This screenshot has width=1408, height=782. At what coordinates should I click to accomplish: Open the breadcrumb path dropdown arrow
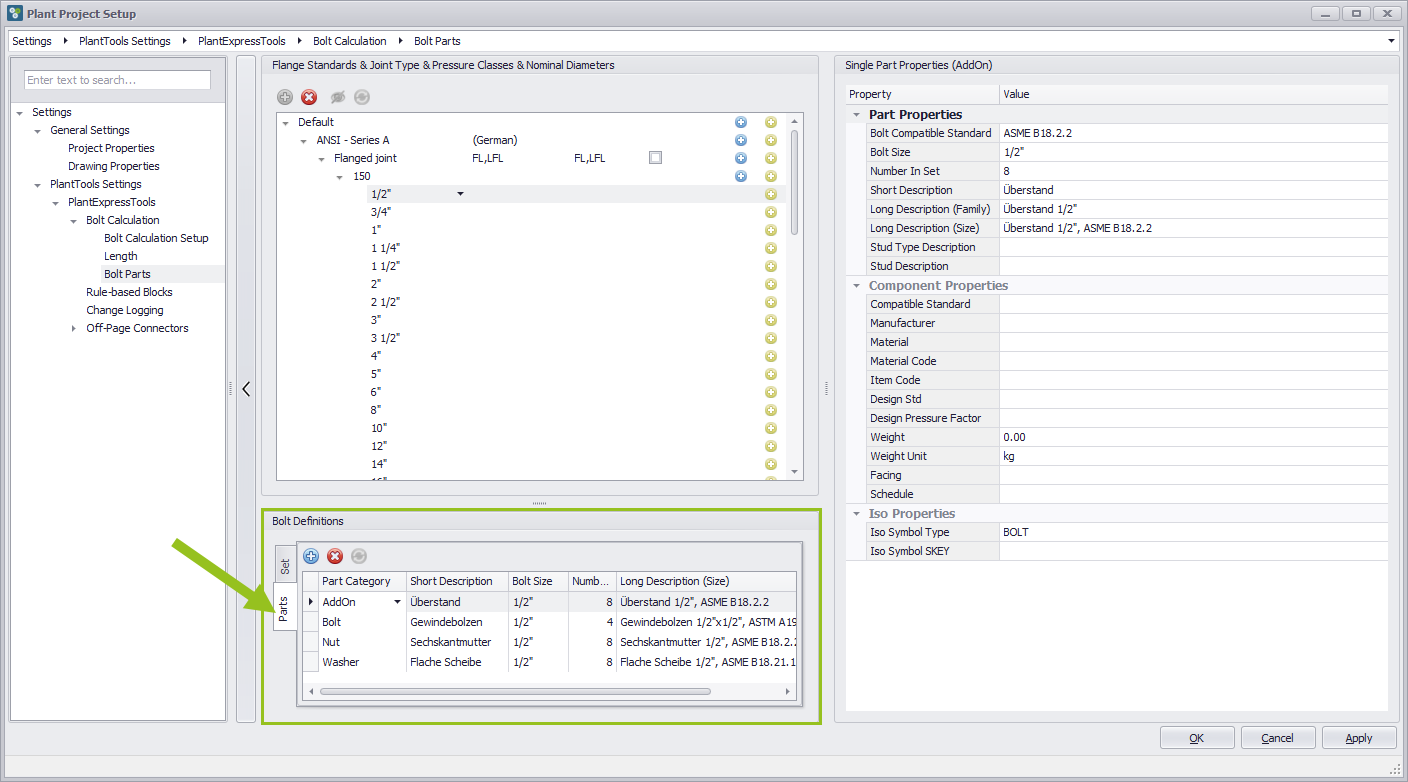click(1392, 41)
